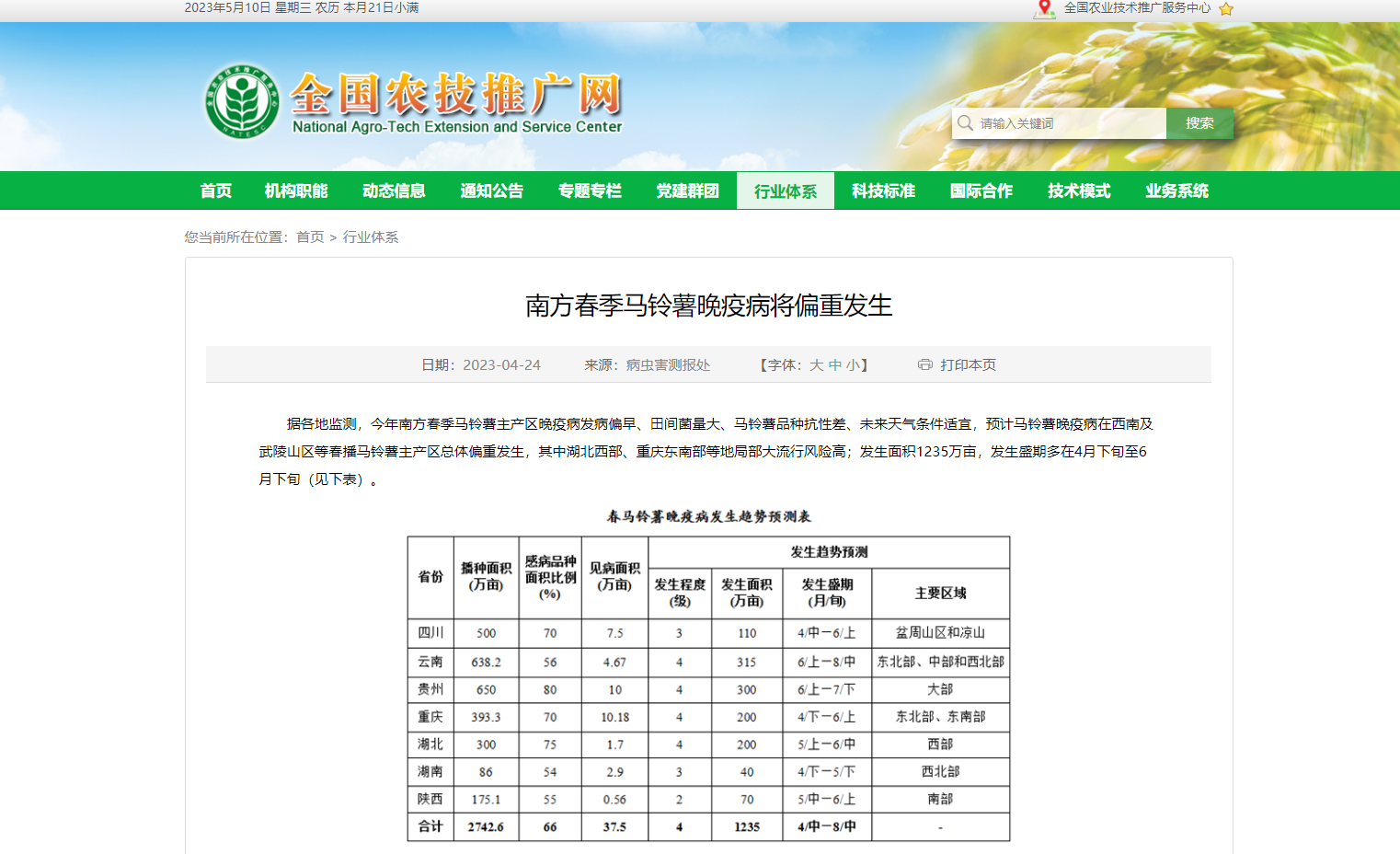This screenshot has height=854, width=1400.
Task: Switch to the 科技标准 section
Action: click(x=883, y=190)
